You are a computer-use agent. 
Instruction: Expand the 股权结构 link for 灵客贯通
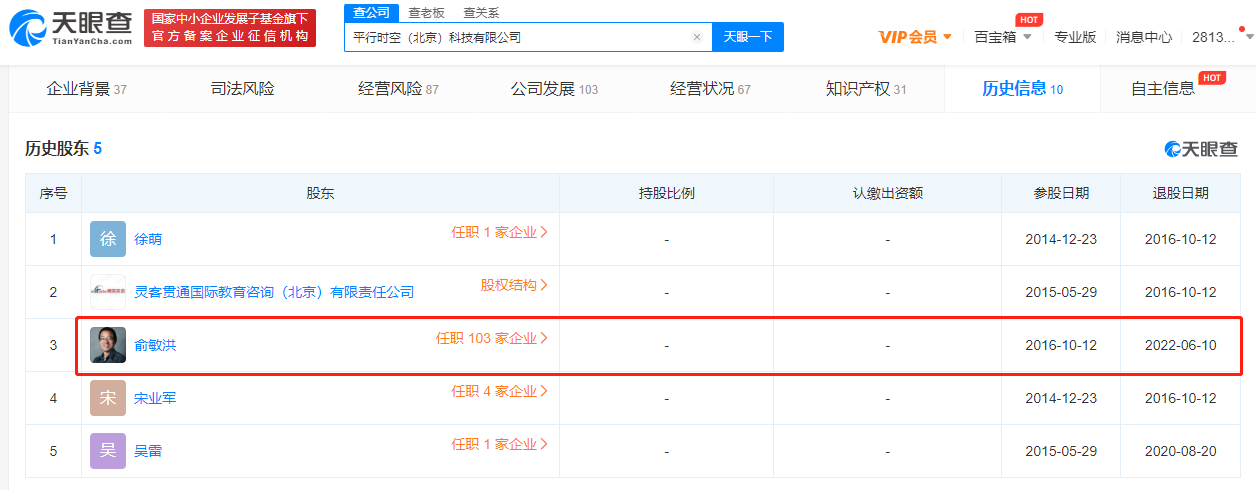coord(514,285)
